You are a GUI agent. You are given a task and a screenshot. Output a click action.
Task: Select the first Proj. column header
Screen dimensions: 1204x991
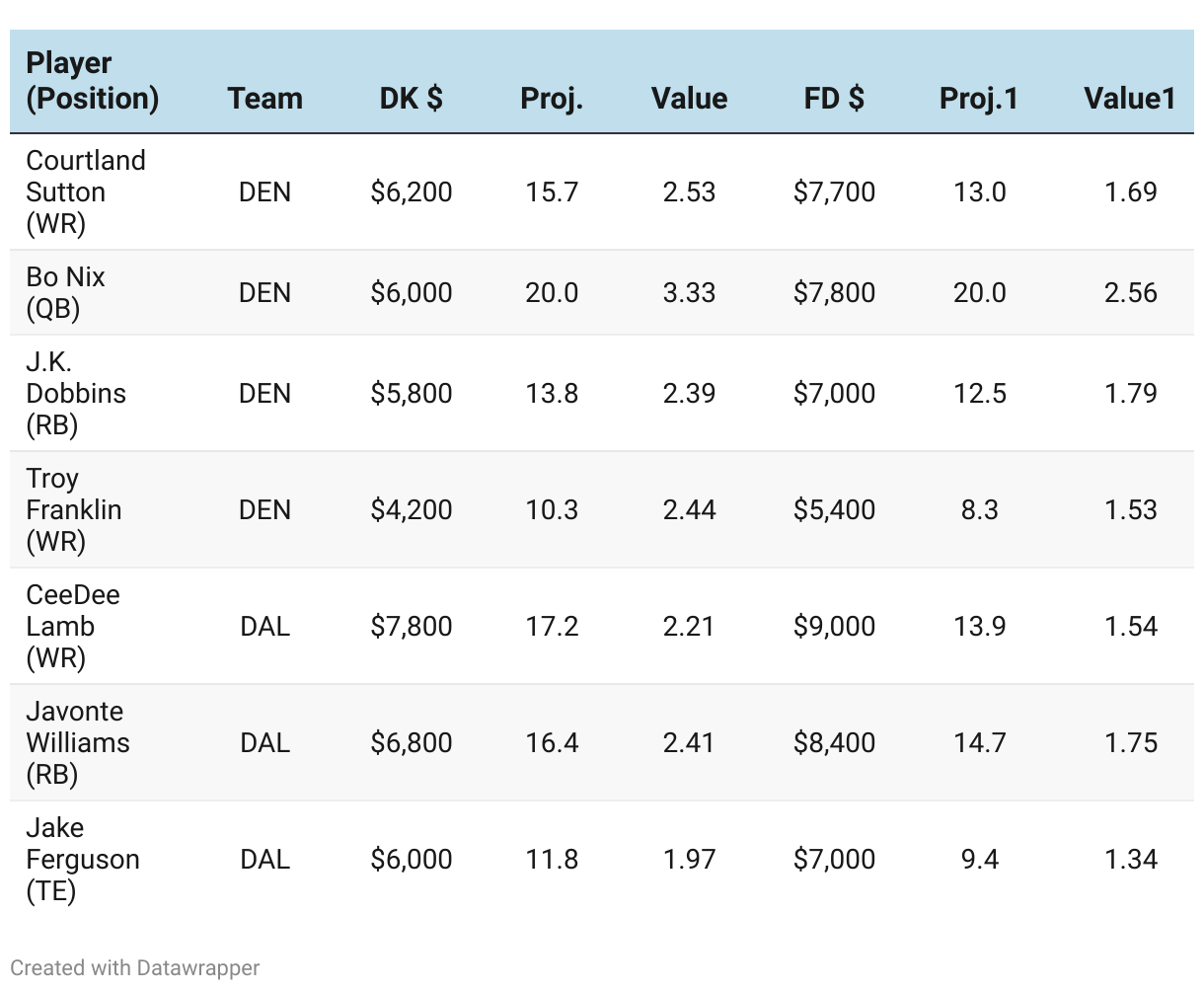point(552,99)
